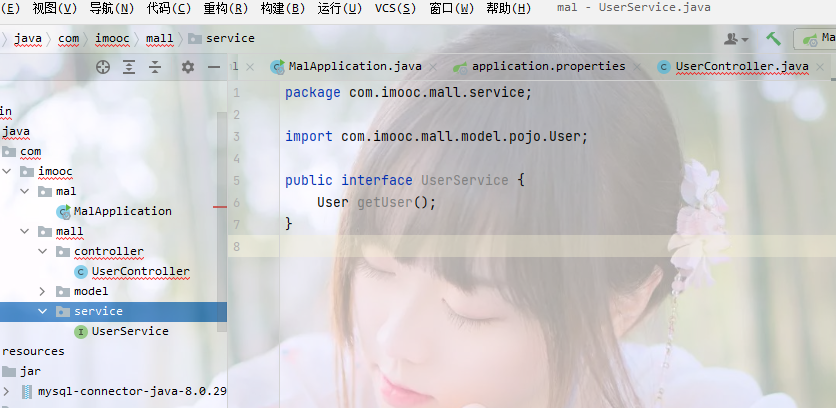Click line number 5 in gutter
Viewport: 836px width, 408px height.
[236, 180]
